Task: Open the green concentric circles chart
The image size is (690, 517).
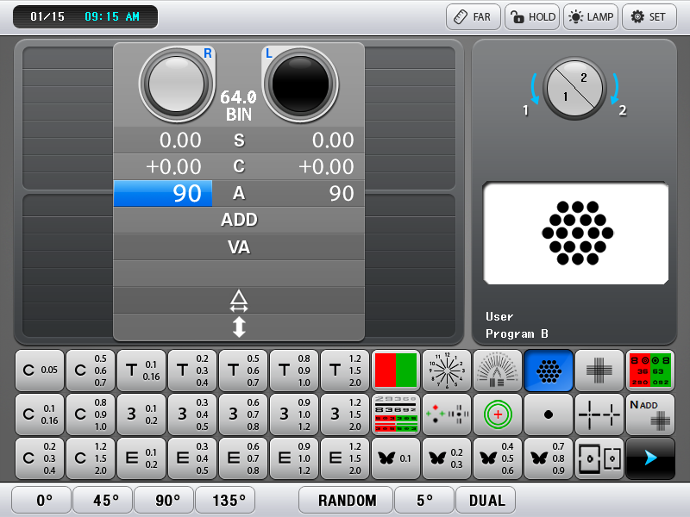Action: pyautogui.click(x=497, y=414)
